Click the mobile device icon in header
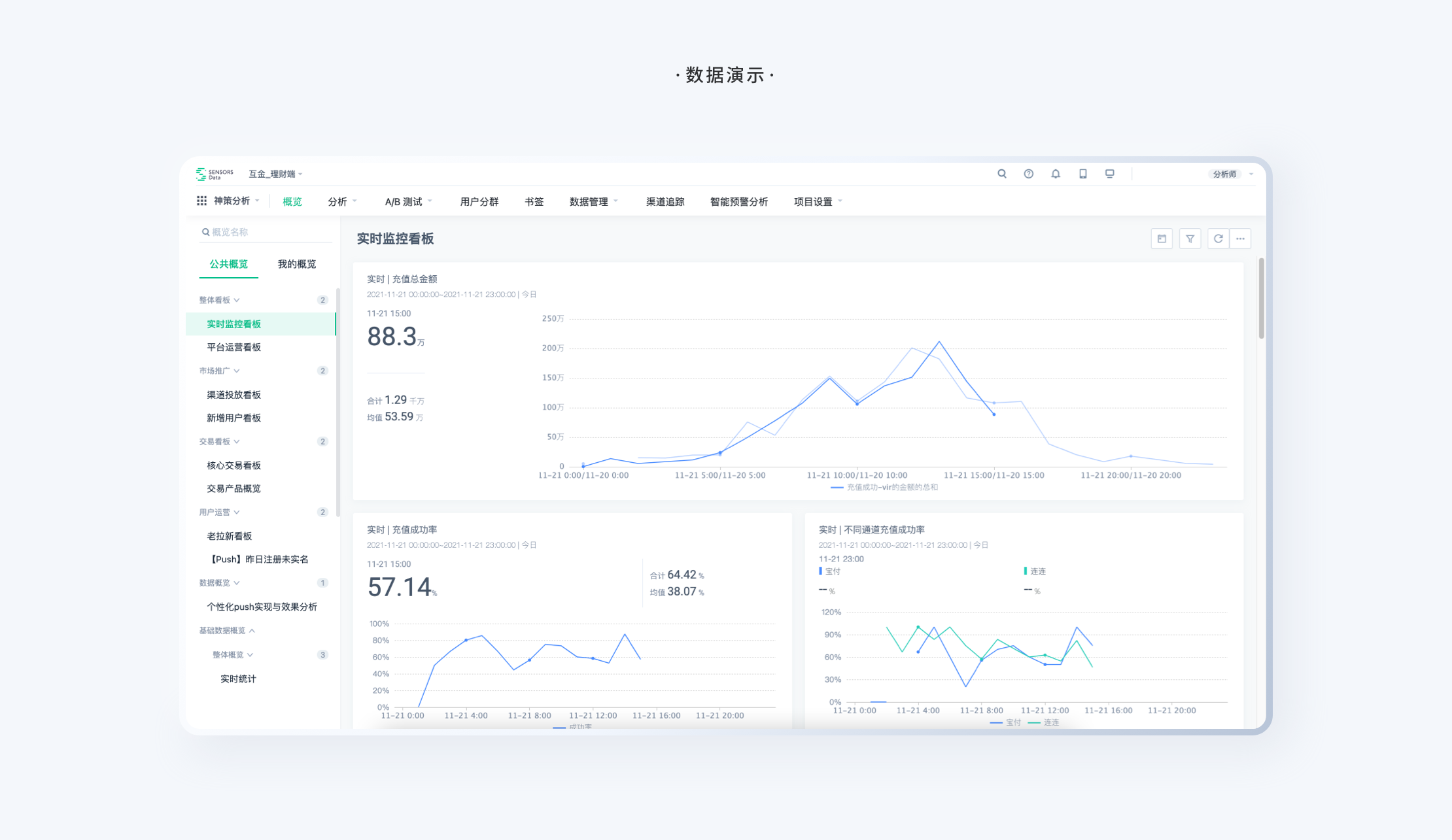Image resolution: width=1452 pixels, height=840 pixels. pyautogui.click(x=1082, y=174)
